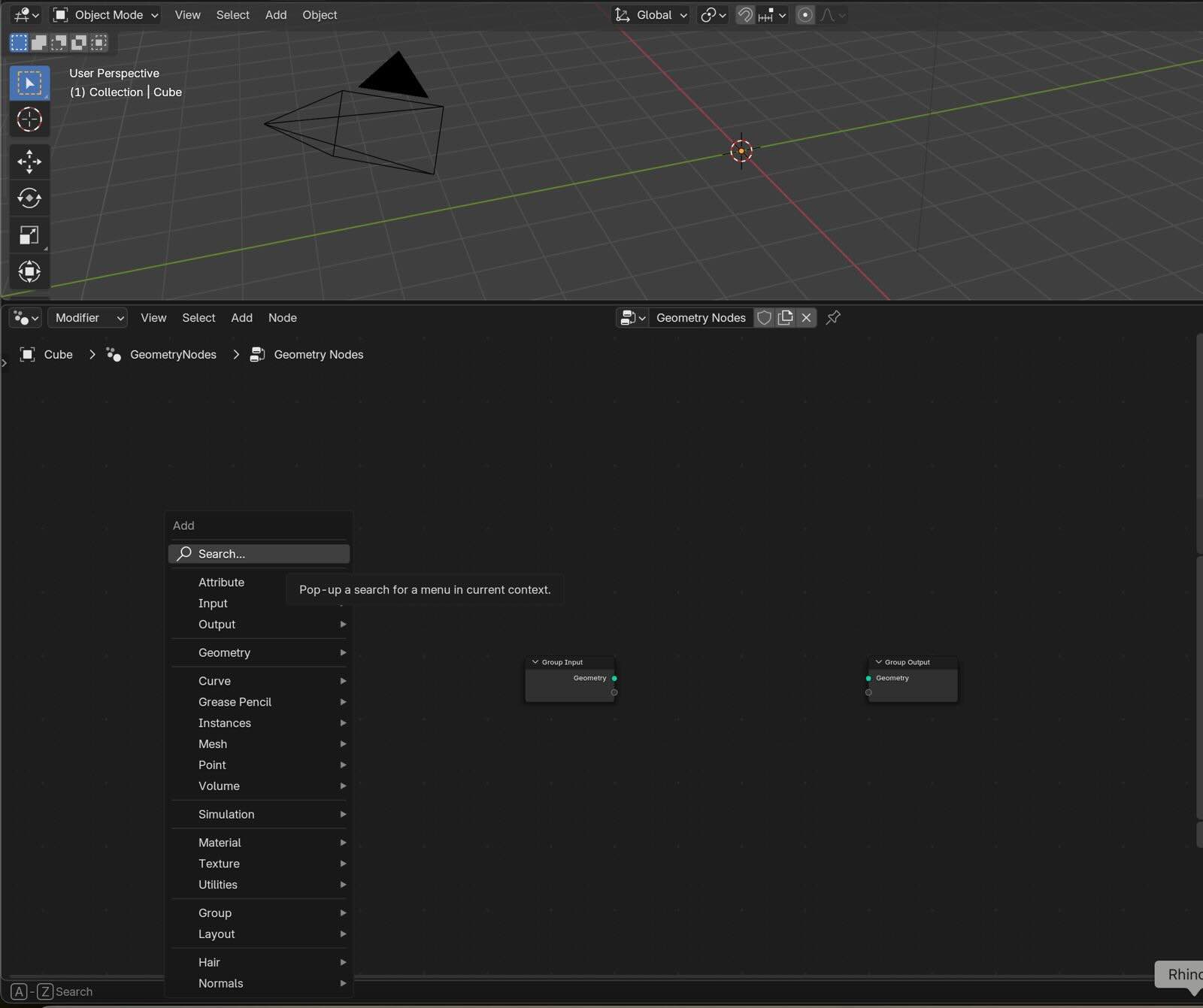Select the Move tool in viewport toolbar
This screenshot has height=1008, width=1203.
pyautogui.click(x=29, y=162)
